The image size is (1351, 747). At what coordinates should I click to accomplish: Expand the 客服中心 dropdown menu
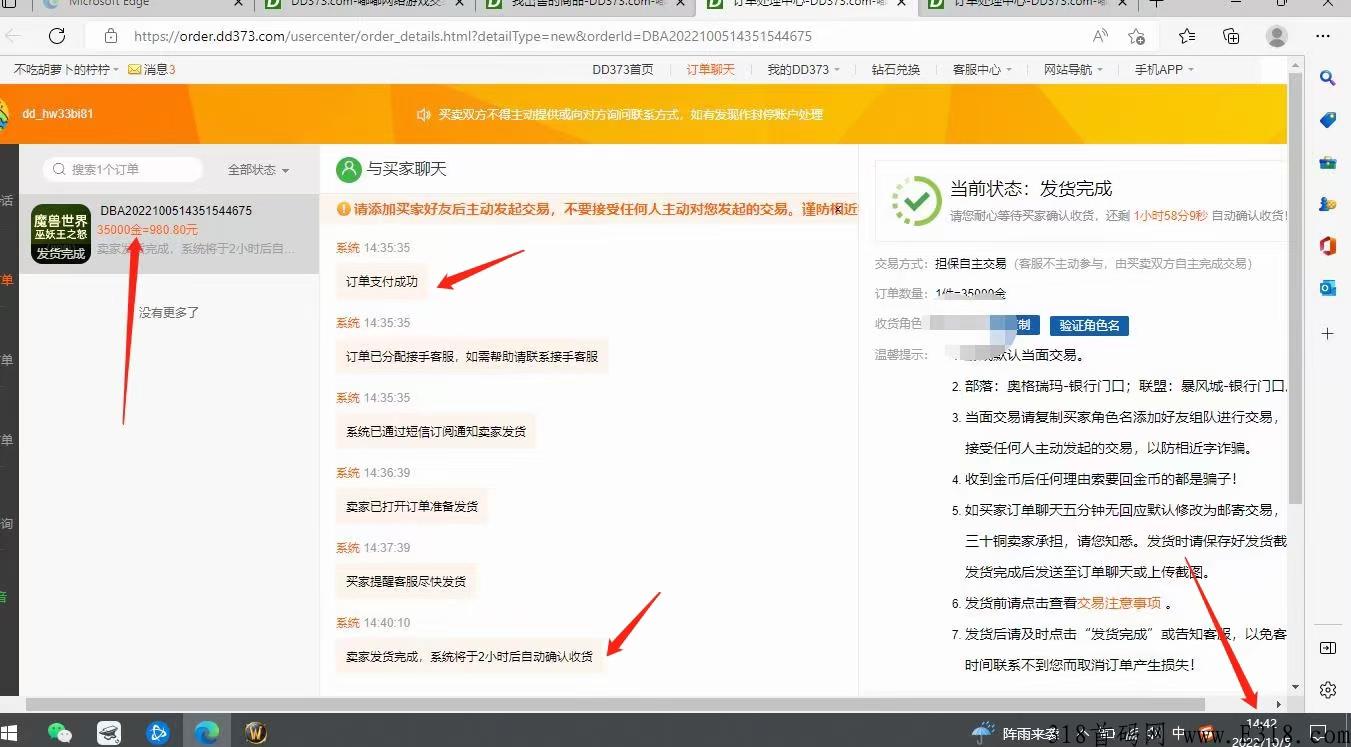[x=982, y=70]
